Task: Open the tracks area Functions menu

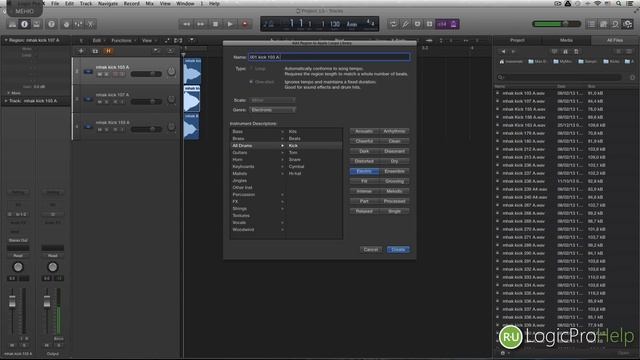Action: (x=123, y=40)
